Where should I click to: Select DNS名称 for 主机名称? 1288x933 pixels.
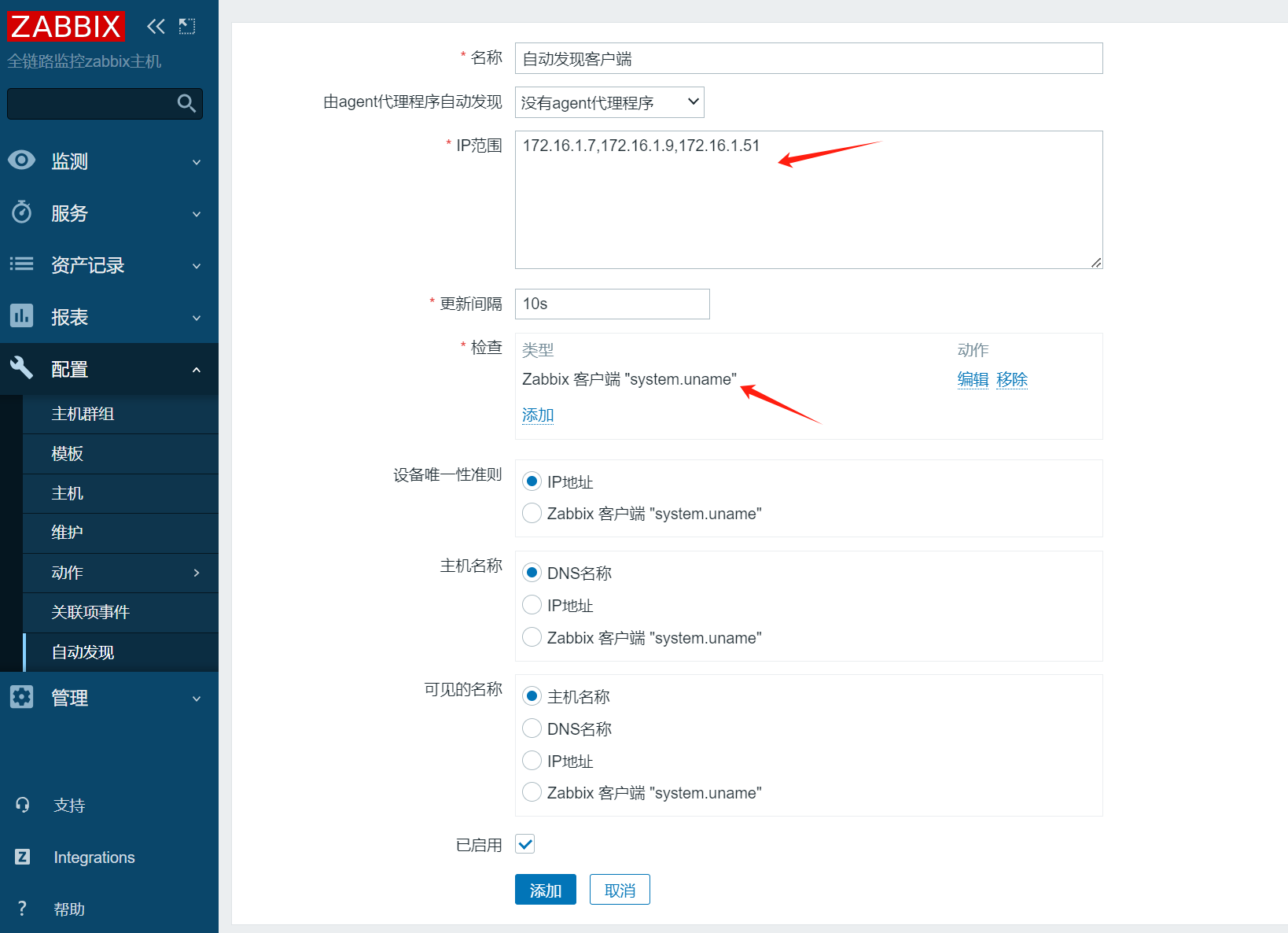(x=532, y=573)
